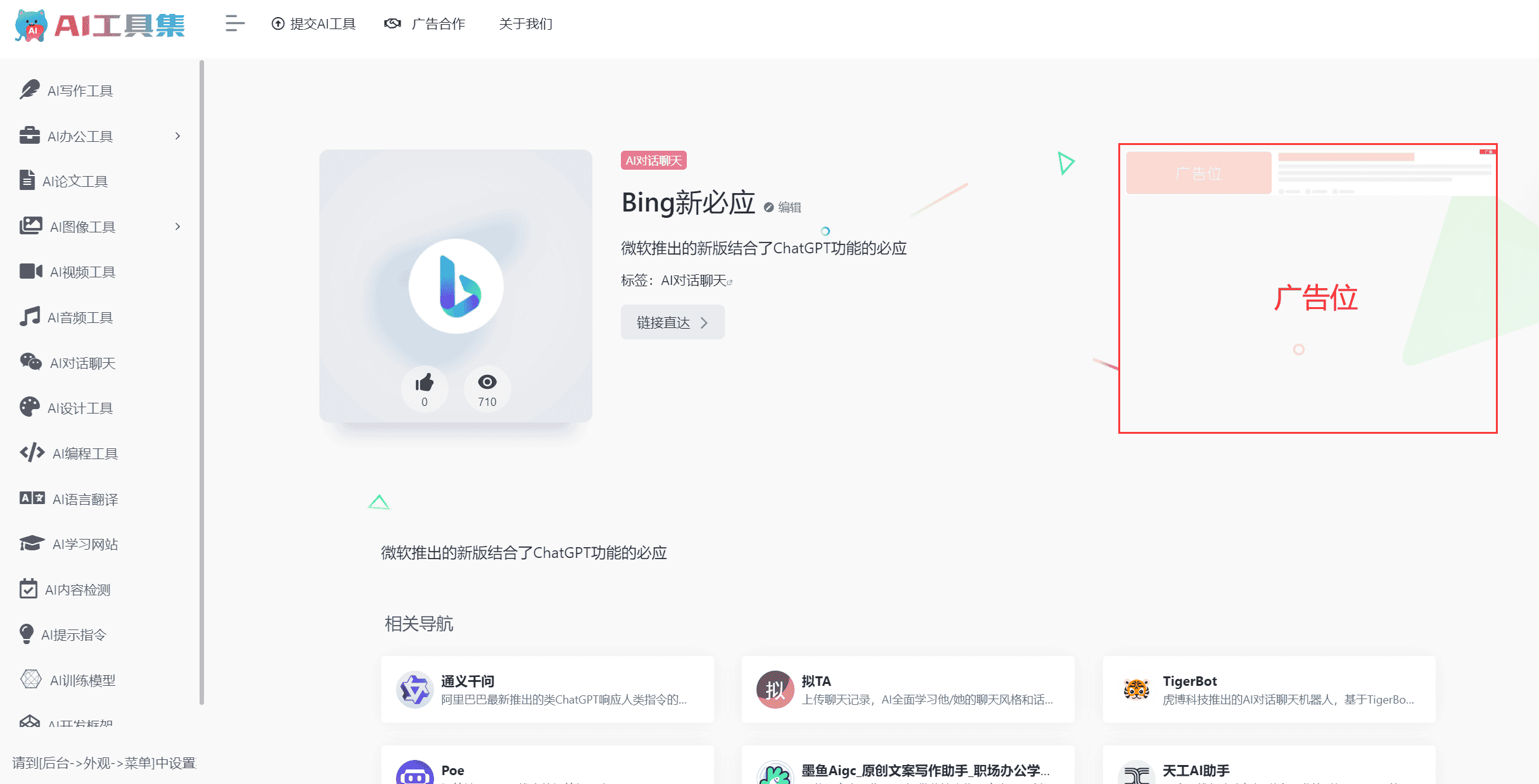This screenshot has width=1539, height=784.
Task: Click the graduation cap icon for AI学习网站
Action: point(32,543)
